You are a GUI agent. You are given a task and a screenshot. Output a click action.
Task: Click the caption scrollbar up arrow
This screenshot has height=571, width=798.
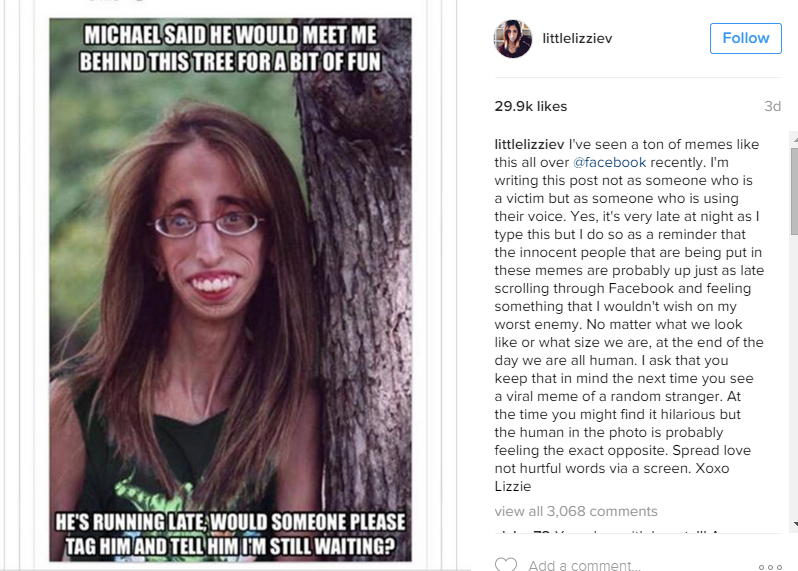794,139
